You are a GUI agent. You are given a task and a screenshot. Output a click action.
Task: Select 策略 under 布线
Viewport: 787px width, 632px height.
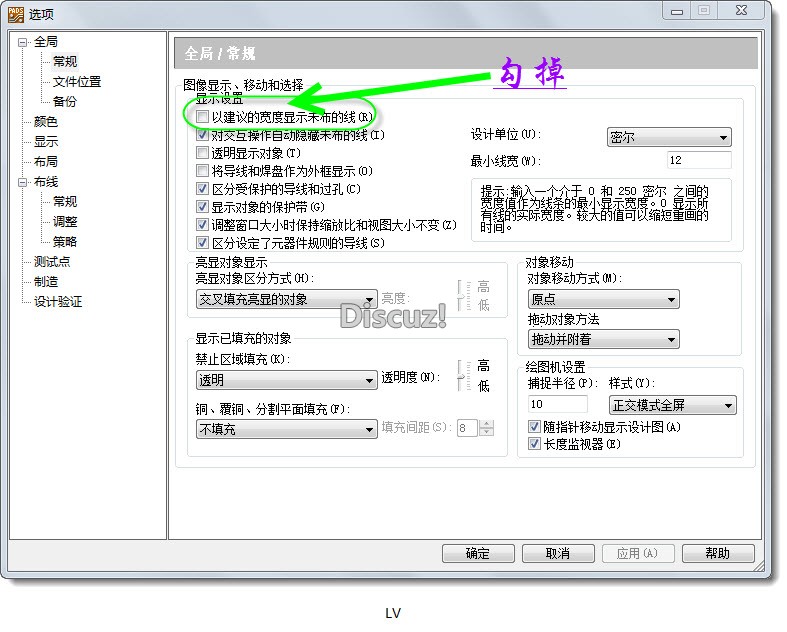coord(65,242)
